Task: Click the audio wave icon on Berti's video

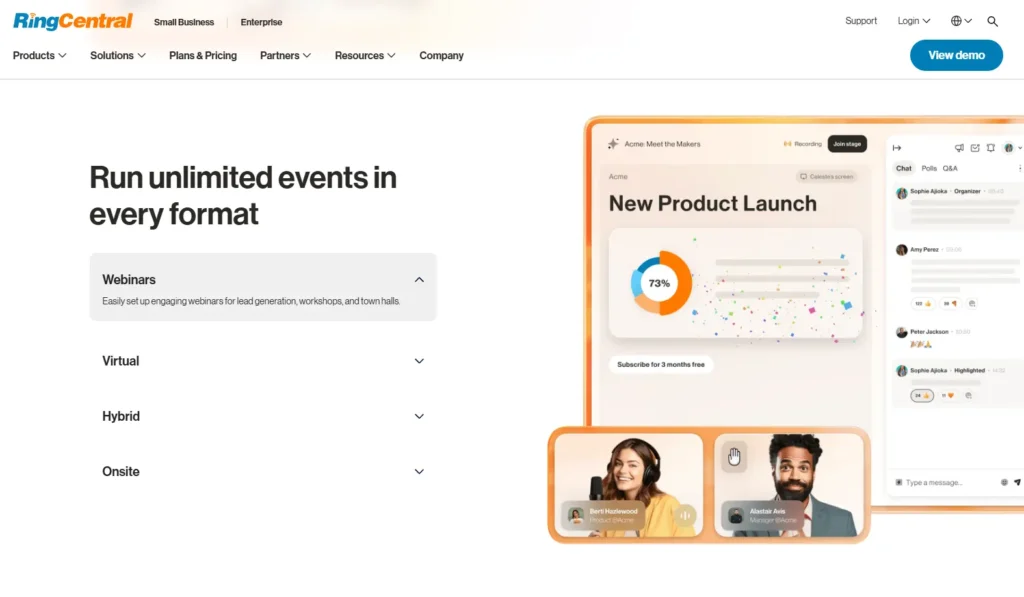Action: point(684,515)
